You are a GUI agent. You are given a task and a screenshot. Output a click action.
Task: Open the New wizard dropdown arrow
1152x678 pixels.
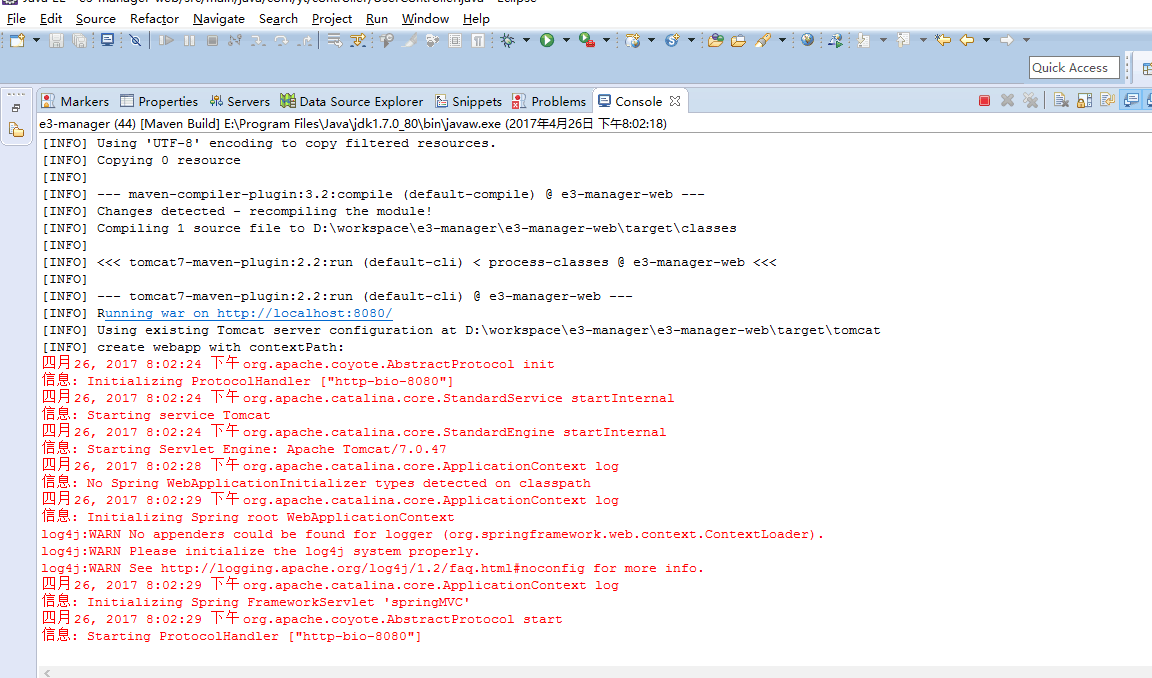click(x=36, y=40)
